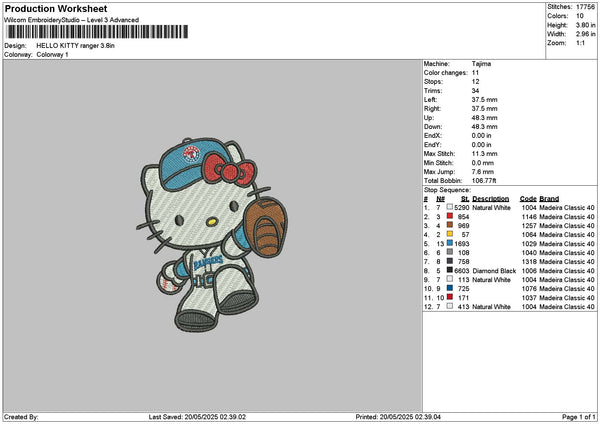Image resolution: width=600 pixels, height=424 pixels.
Task: Click the stitch count '1693' in row 5
Action: (462, 244)
